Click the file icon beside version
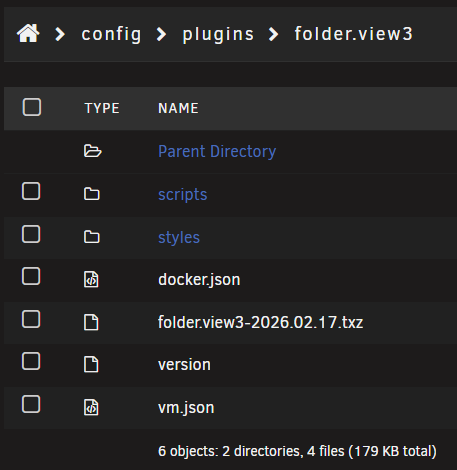 click(91, 364)
